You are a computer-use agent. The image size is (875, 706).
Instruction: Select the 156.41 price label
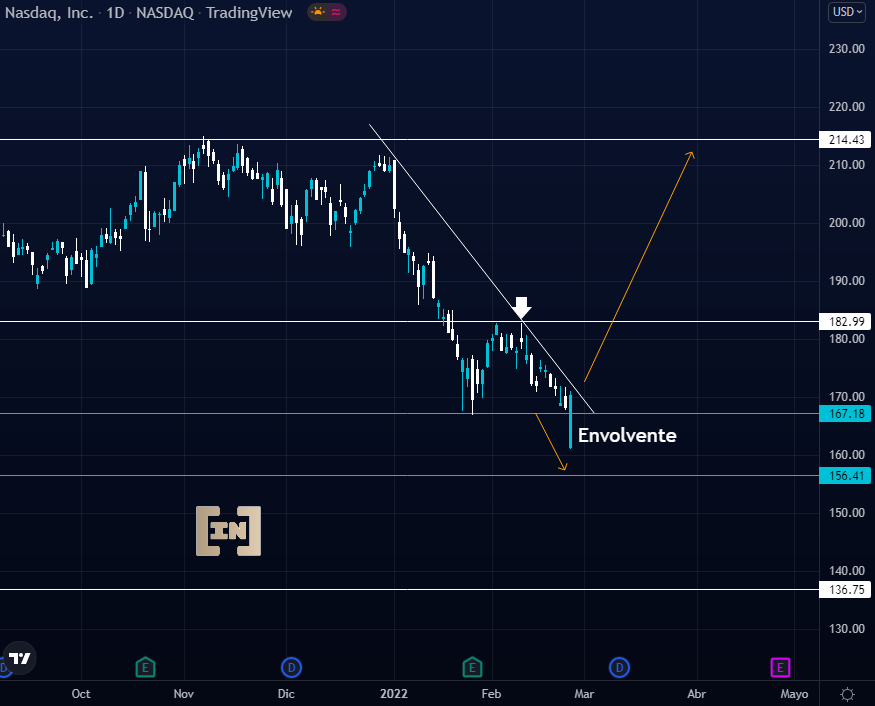pyautogui.click(x=845, y=476)
